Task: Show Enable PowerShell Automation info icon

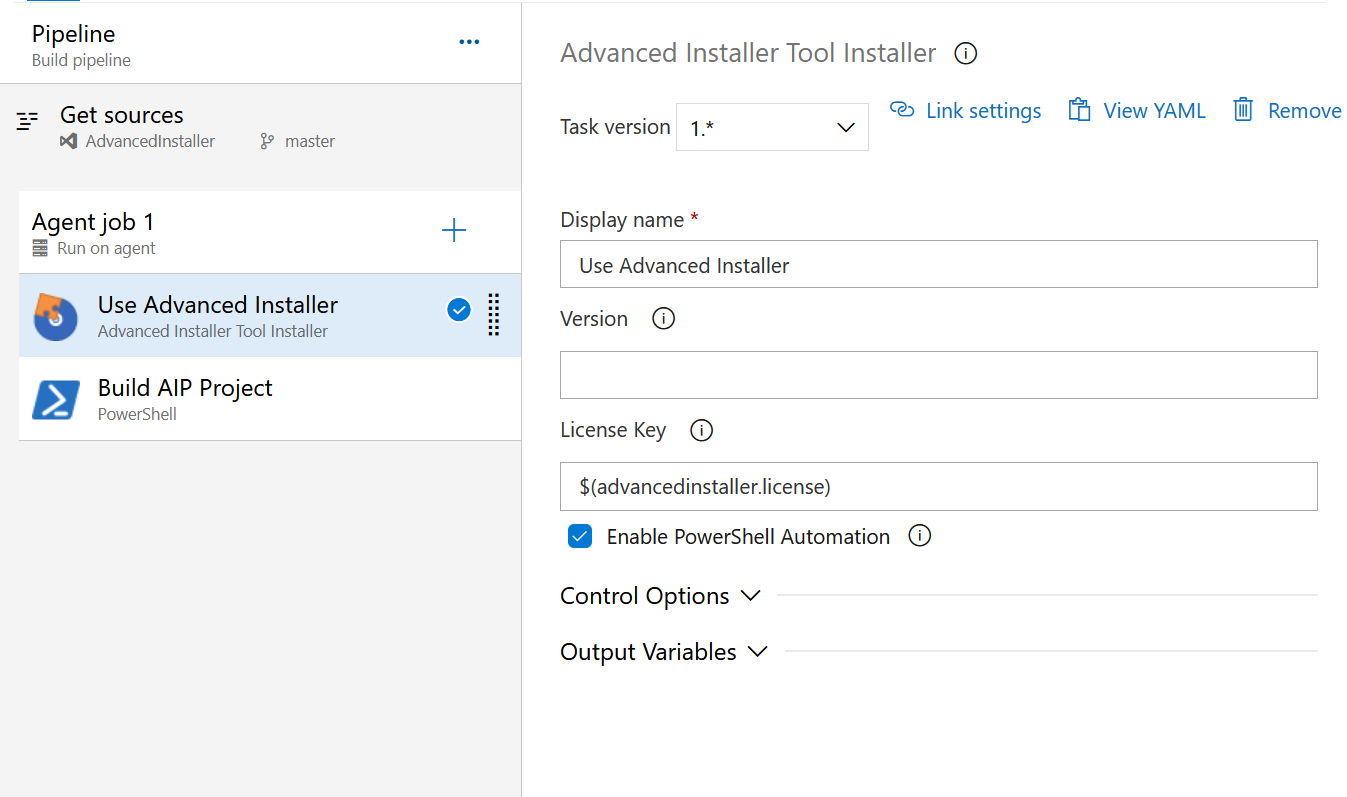Action: click(x=919, y=536)
